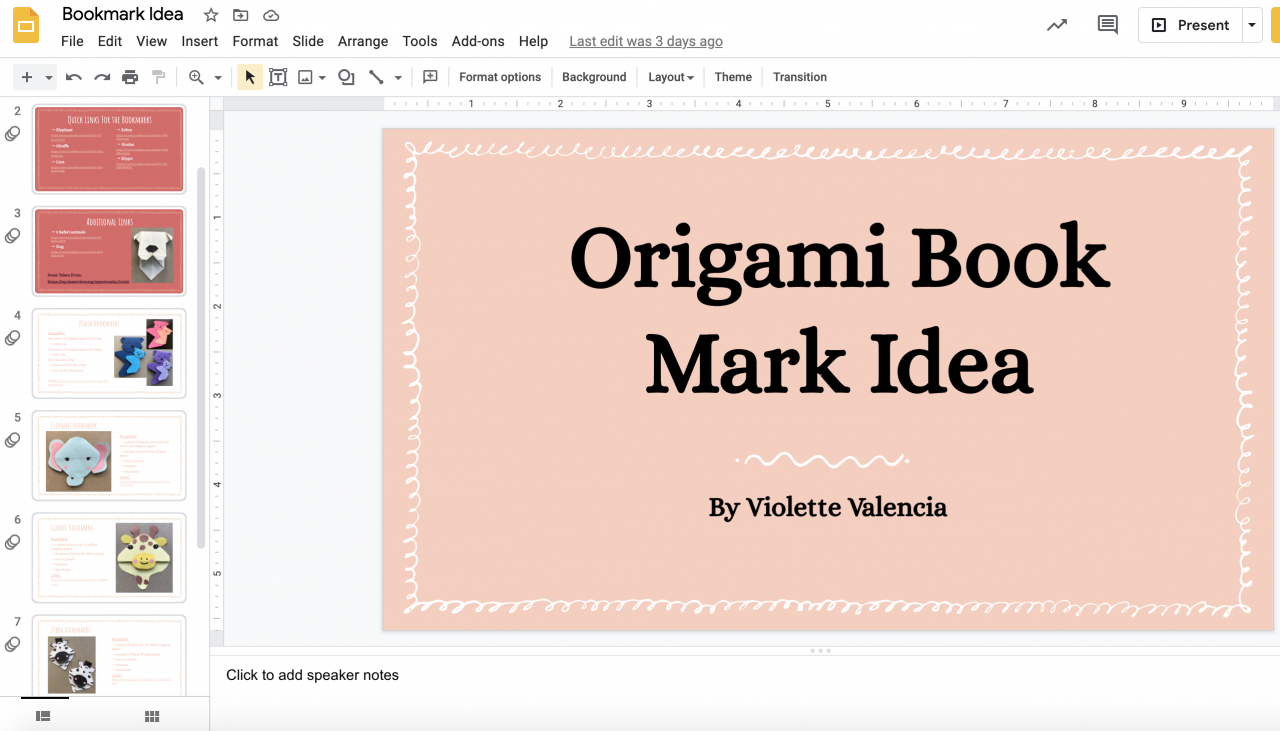This screenshot has height=731, width=1280.
Task: Select the Text box tool
Action: (278, 77)
